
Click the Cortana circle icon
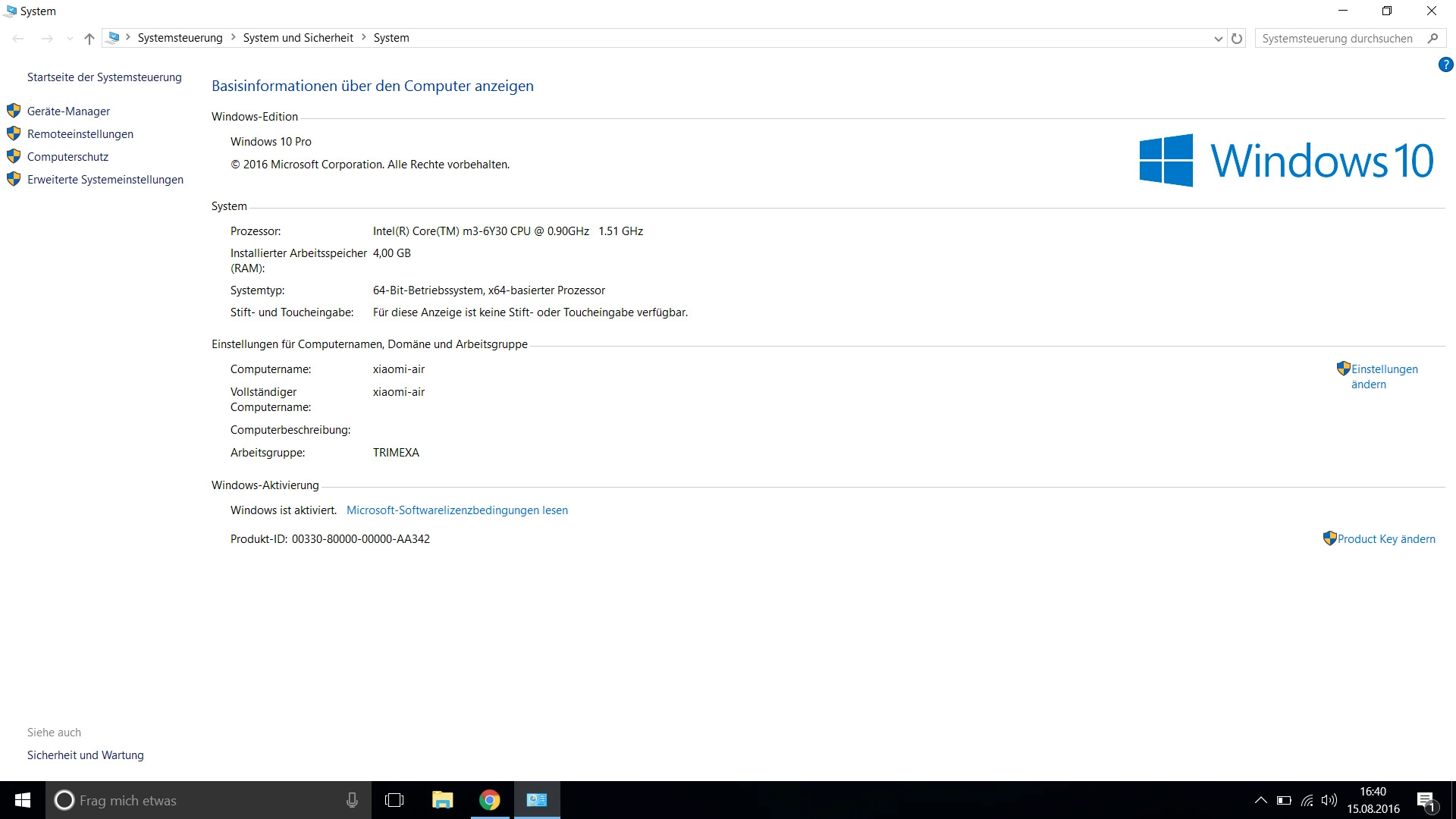pyautogui.click(x=64, y=800)
